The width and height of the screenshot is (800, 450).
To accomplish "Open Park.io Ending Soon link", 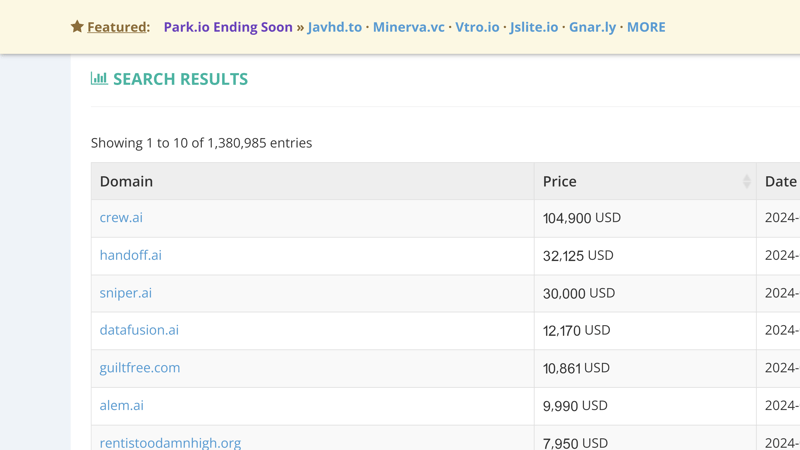I will 228,27.
